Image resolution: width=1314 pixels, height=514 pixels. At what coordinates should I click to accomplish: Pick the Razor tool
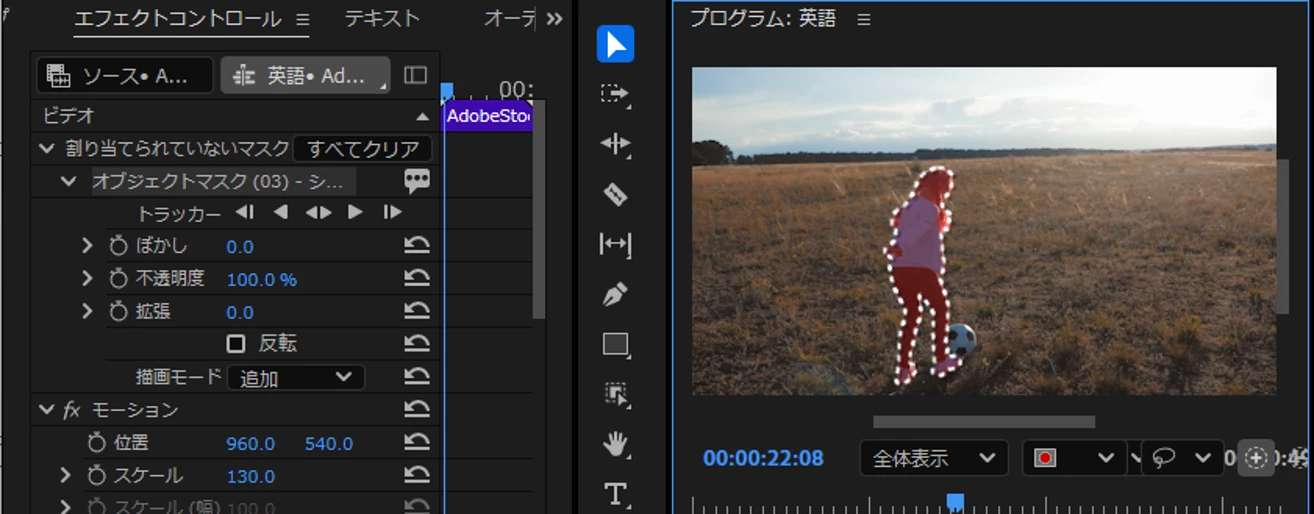[x=616, y=194]
